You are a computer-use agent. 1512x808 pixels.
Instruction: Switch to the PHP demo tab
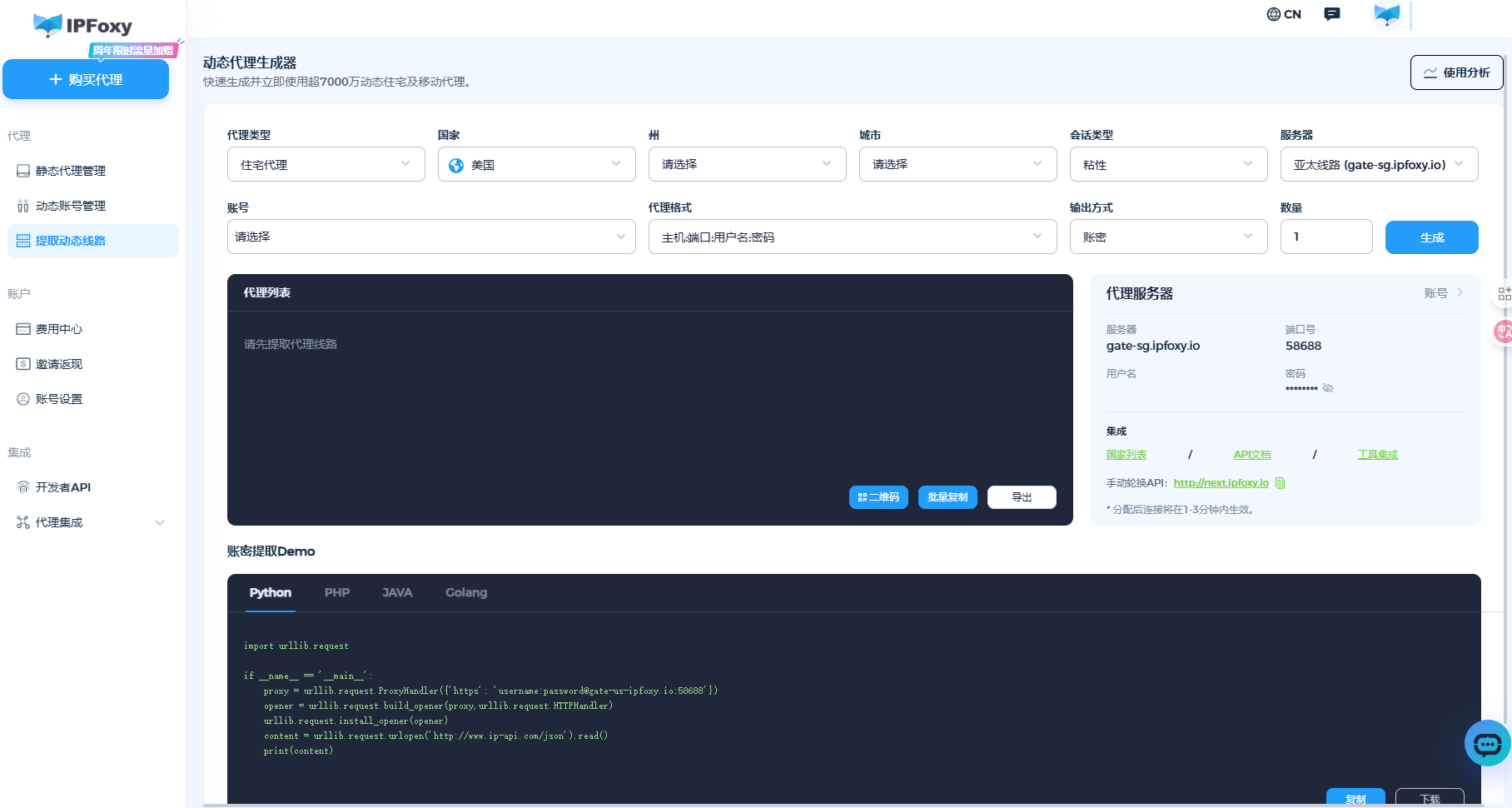tap(336, 592)
